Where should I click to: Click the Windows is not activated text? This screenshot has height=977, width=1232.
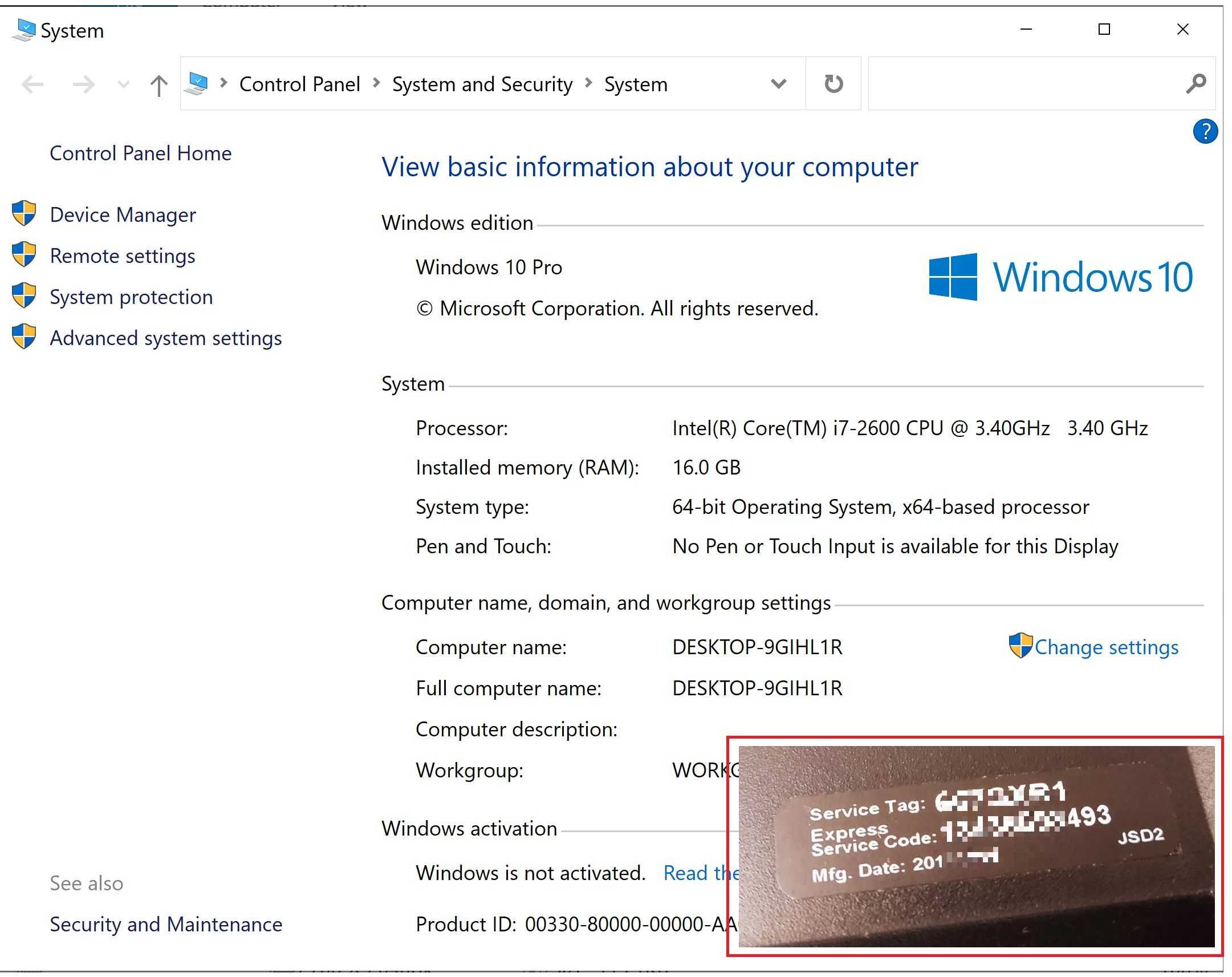[530, 873]
